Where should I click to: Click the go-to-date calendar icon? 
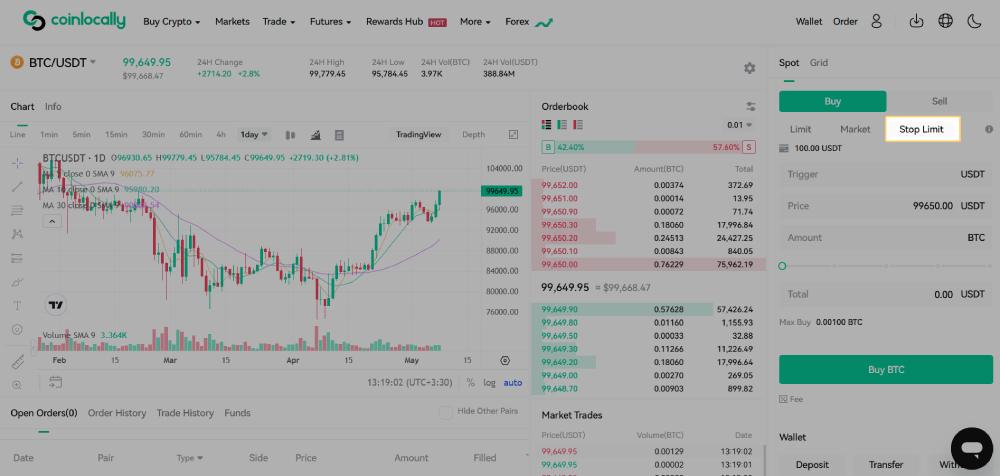[x=55, y=382]
